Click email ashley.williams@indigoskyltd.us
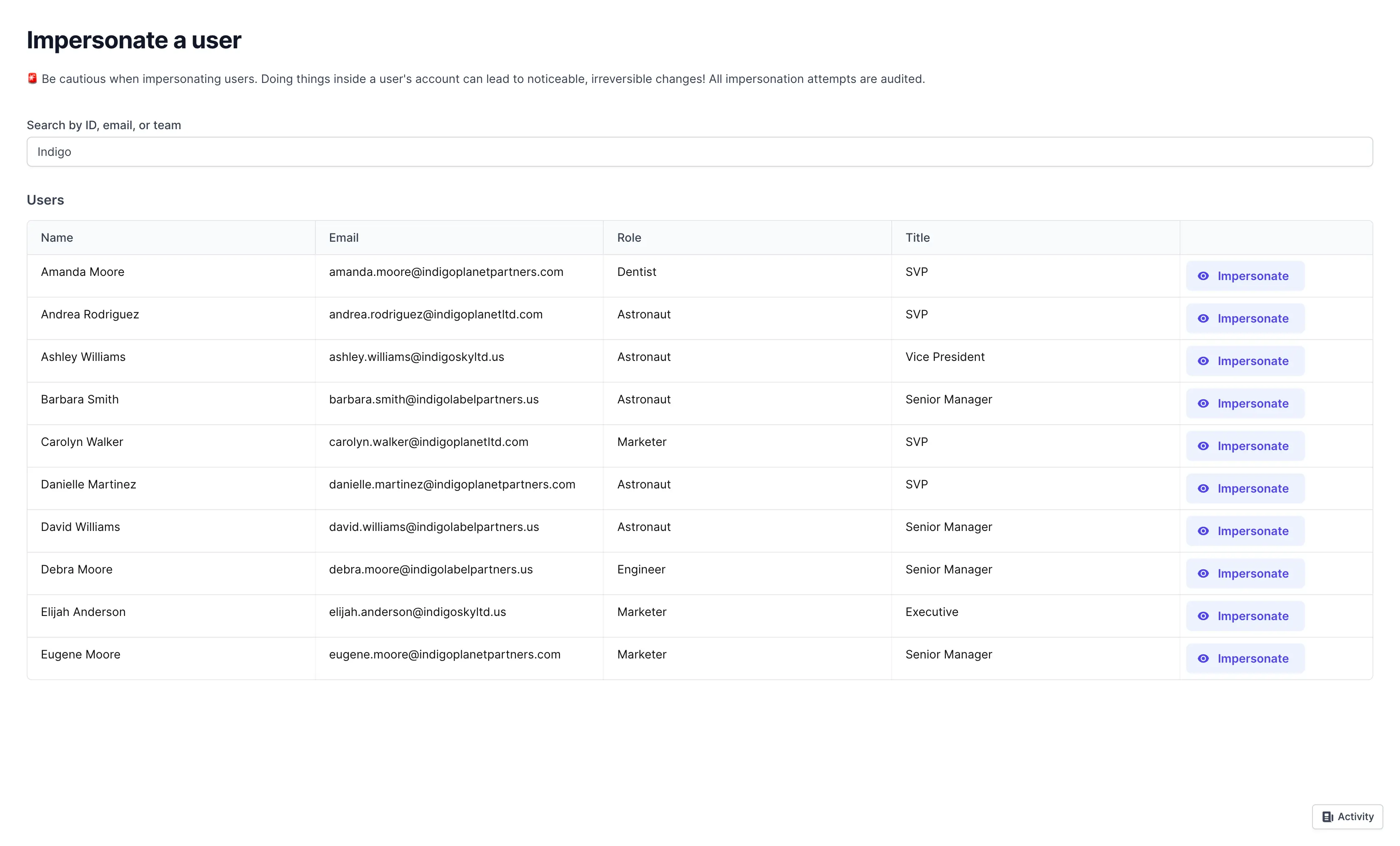 417,357
